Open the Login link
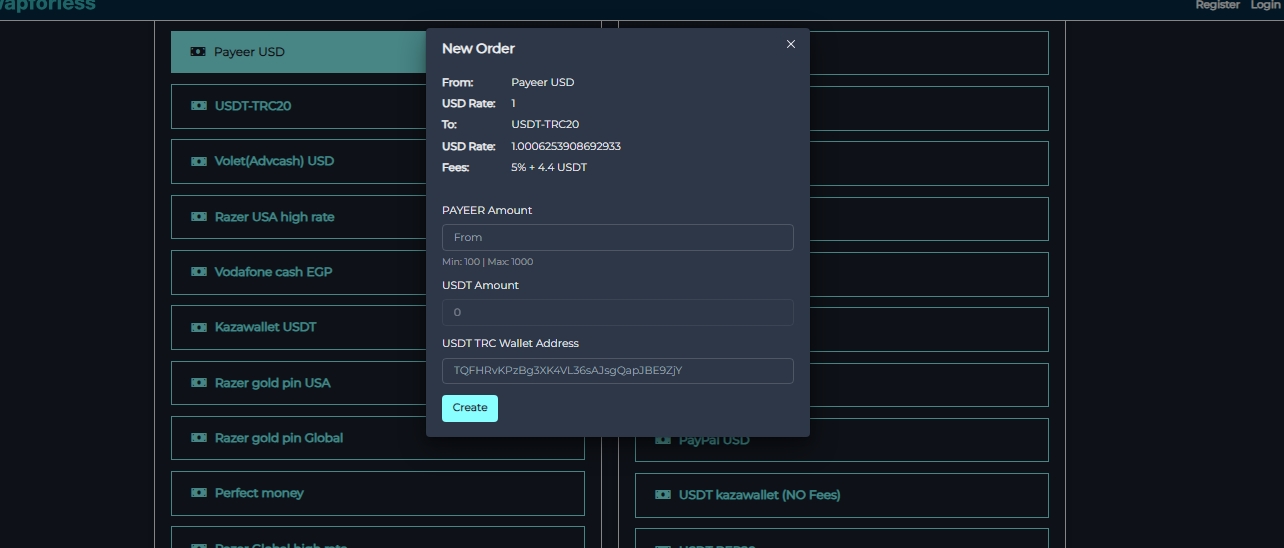Image resolution: width=1284 pixels, height=548 pixels. point(1265,5)
